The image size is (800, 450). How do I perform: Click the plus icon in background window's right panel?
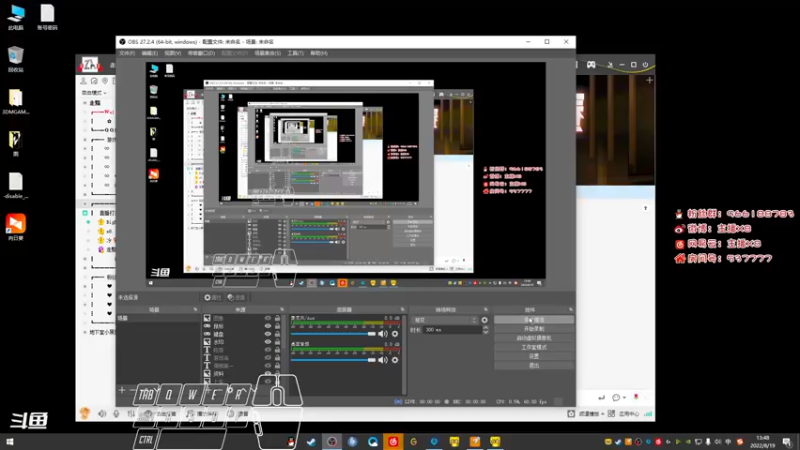click(649, 80)
